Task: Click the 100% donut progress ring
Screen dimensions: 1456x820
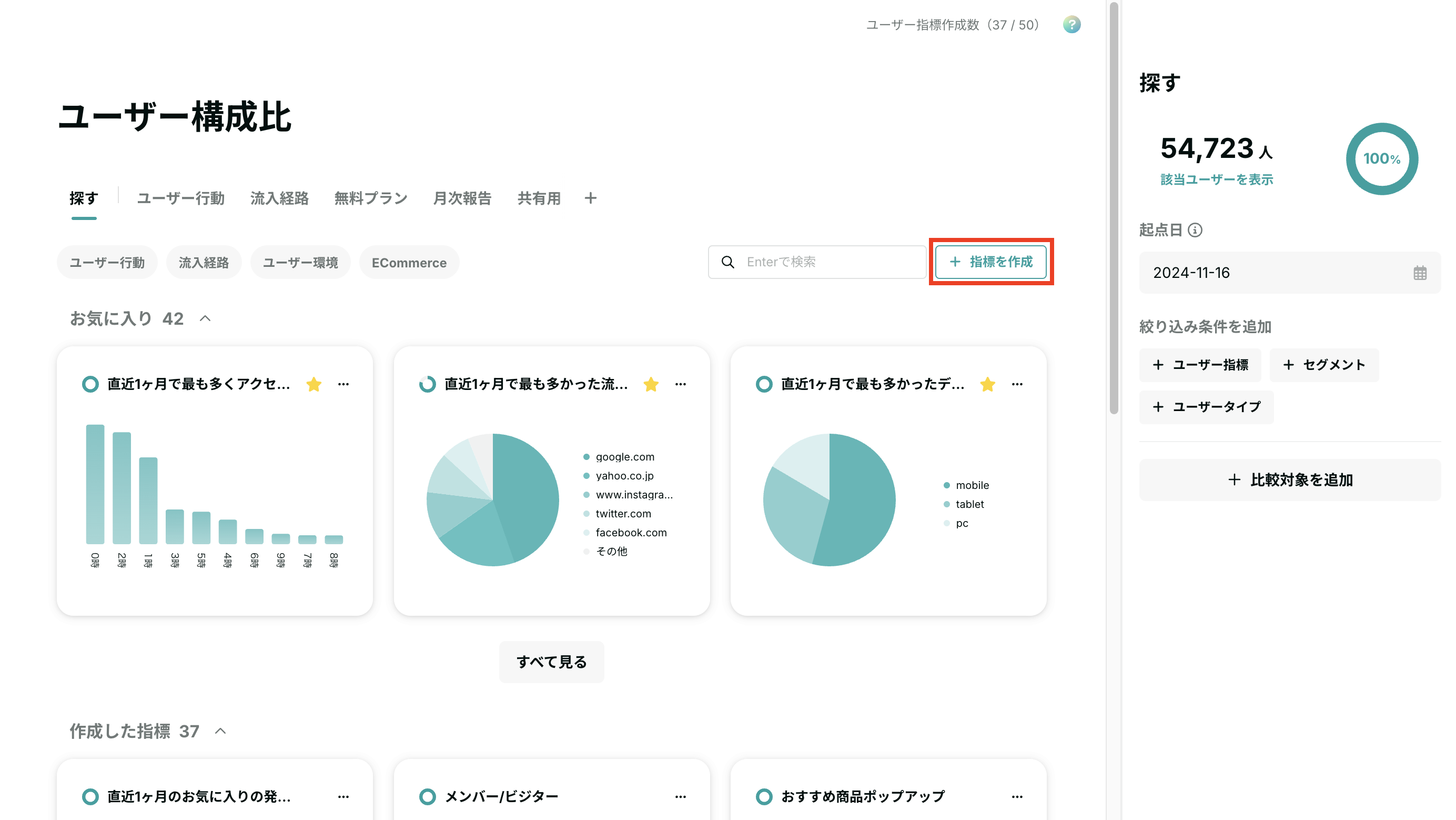Action: 1381,158
